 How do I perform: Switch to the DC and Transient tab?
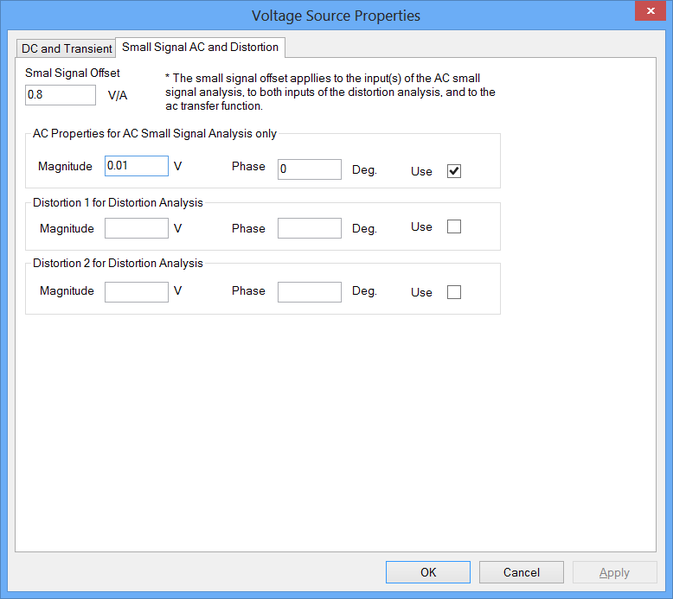(x=66, y=48)
